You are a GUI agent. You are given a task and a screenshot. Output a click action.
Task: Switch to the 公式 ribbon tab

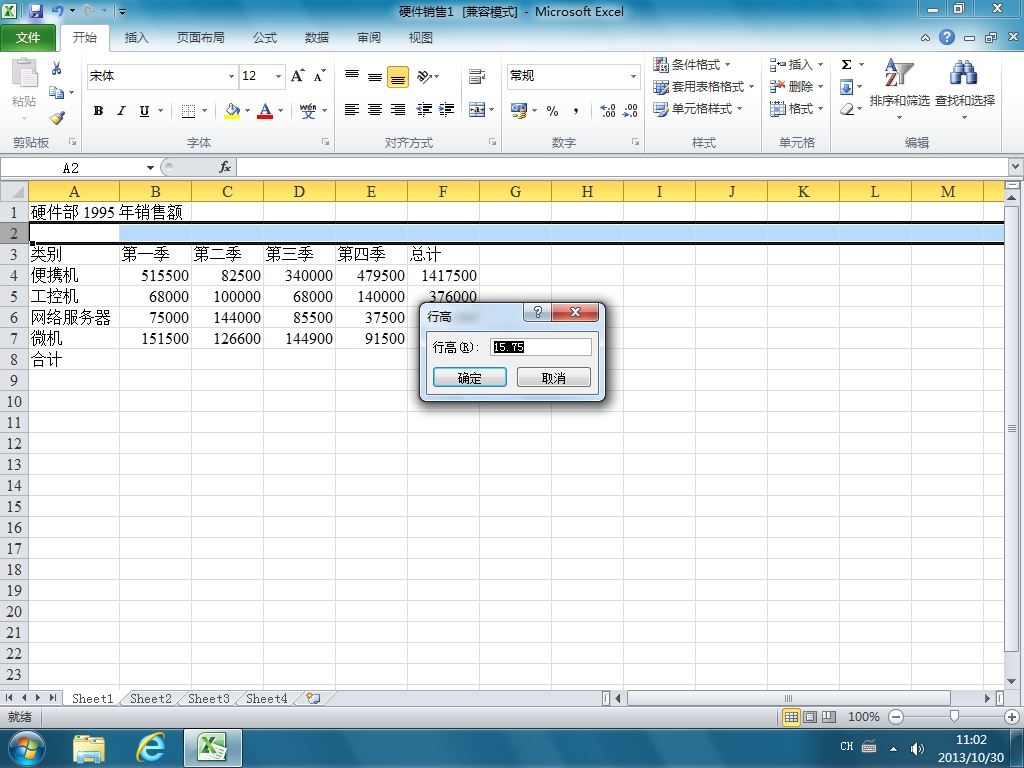(x=264, y=37)
